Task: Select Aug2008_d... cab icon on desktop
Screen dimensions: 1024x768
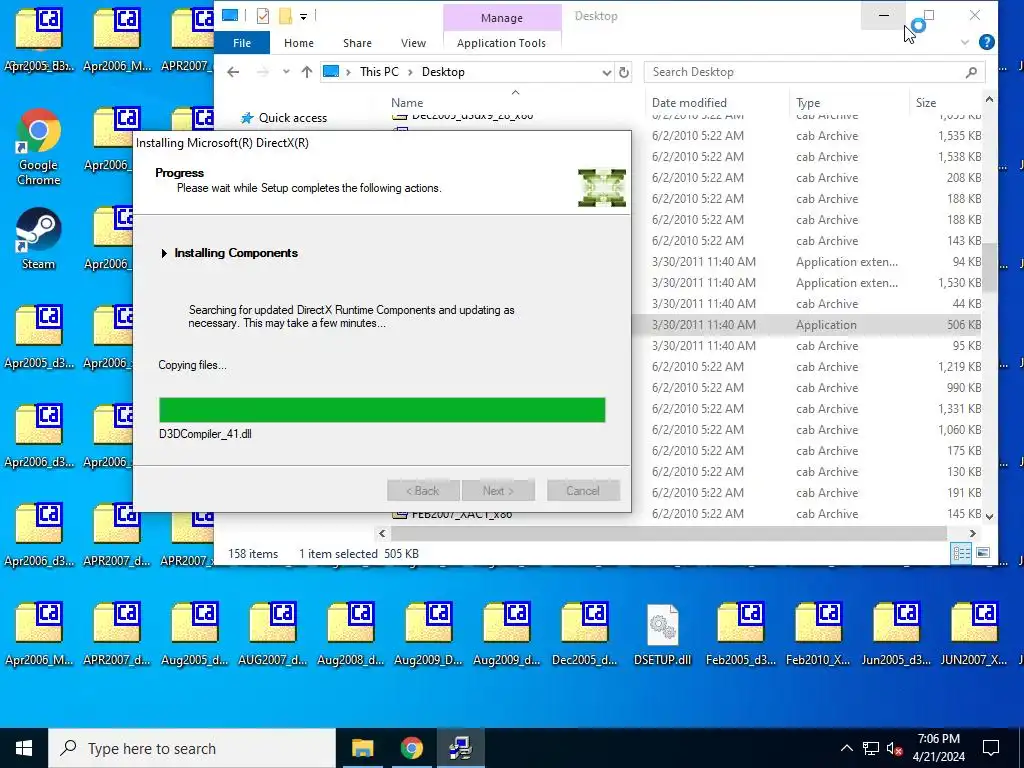Action: 351,633
